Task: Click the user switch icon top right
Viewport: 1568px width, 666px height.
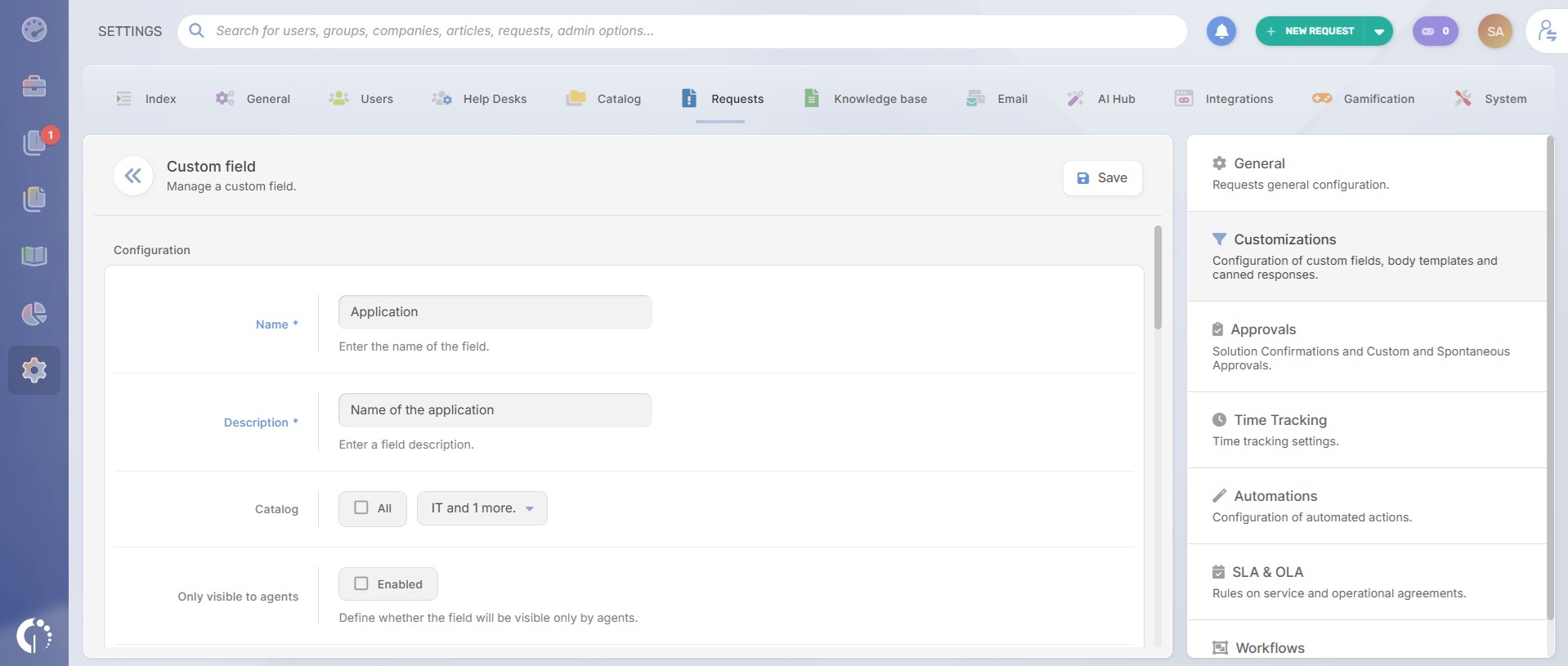Action: 1547,31
